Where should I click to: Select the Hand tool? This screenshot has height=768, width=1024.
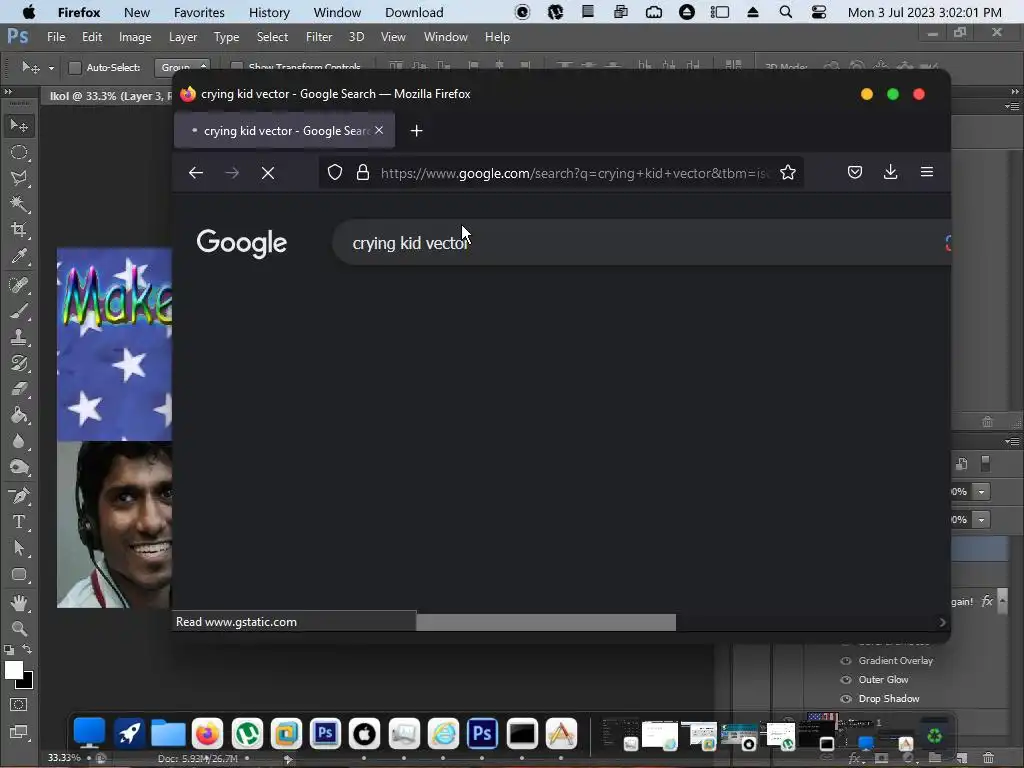coord(19,603)
